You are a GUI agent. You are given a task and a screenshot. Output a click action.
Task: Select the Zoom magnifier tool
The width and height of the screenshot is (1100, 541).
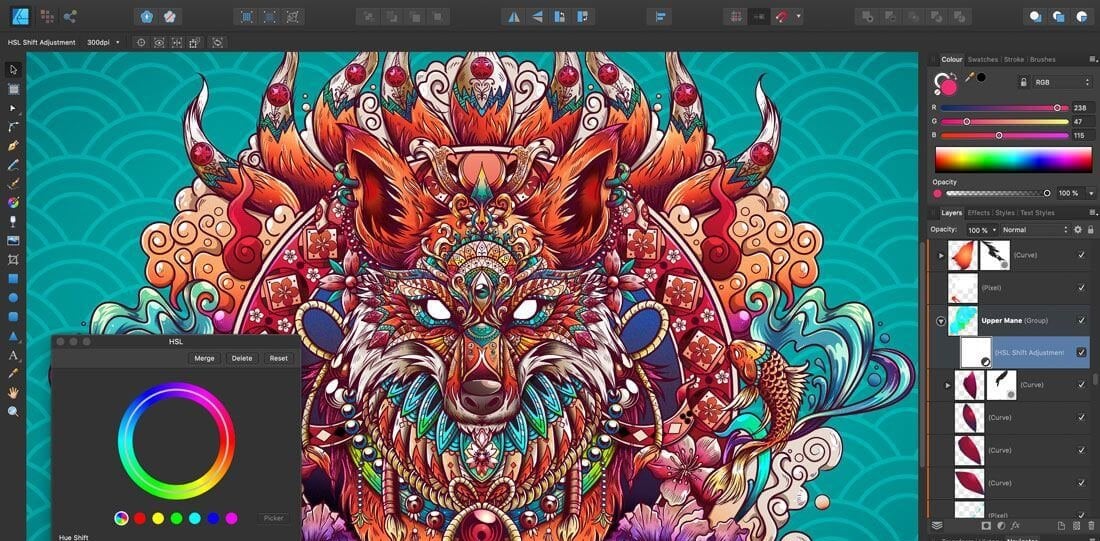(x=13, y=411)
